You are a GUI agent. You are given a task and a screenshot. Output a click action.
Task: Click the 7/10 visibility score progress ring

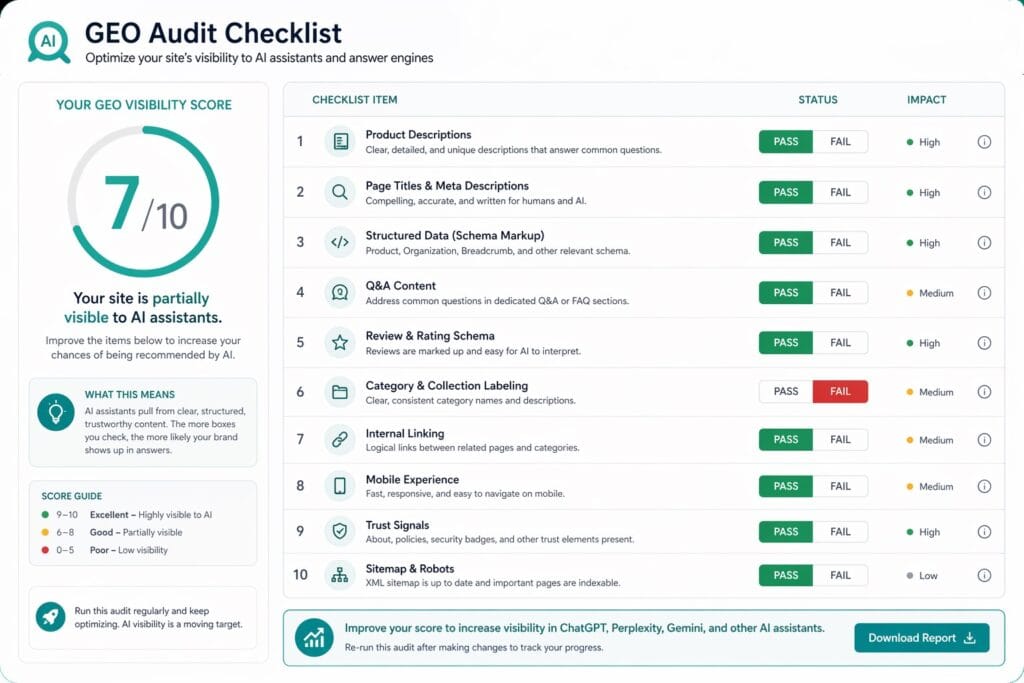pos(143,200)
